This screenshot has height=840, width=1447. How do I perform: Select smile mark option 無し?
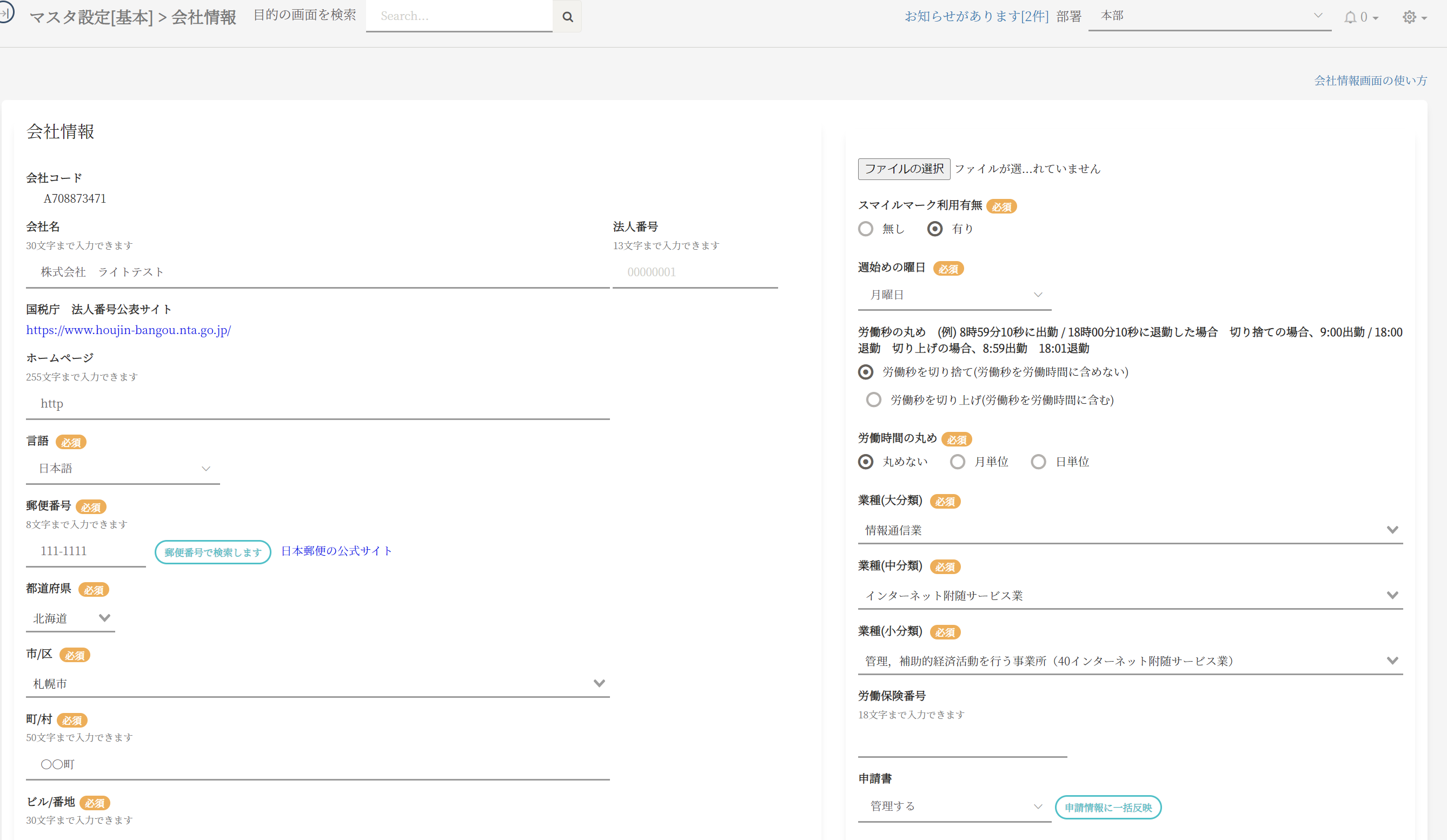866,229
